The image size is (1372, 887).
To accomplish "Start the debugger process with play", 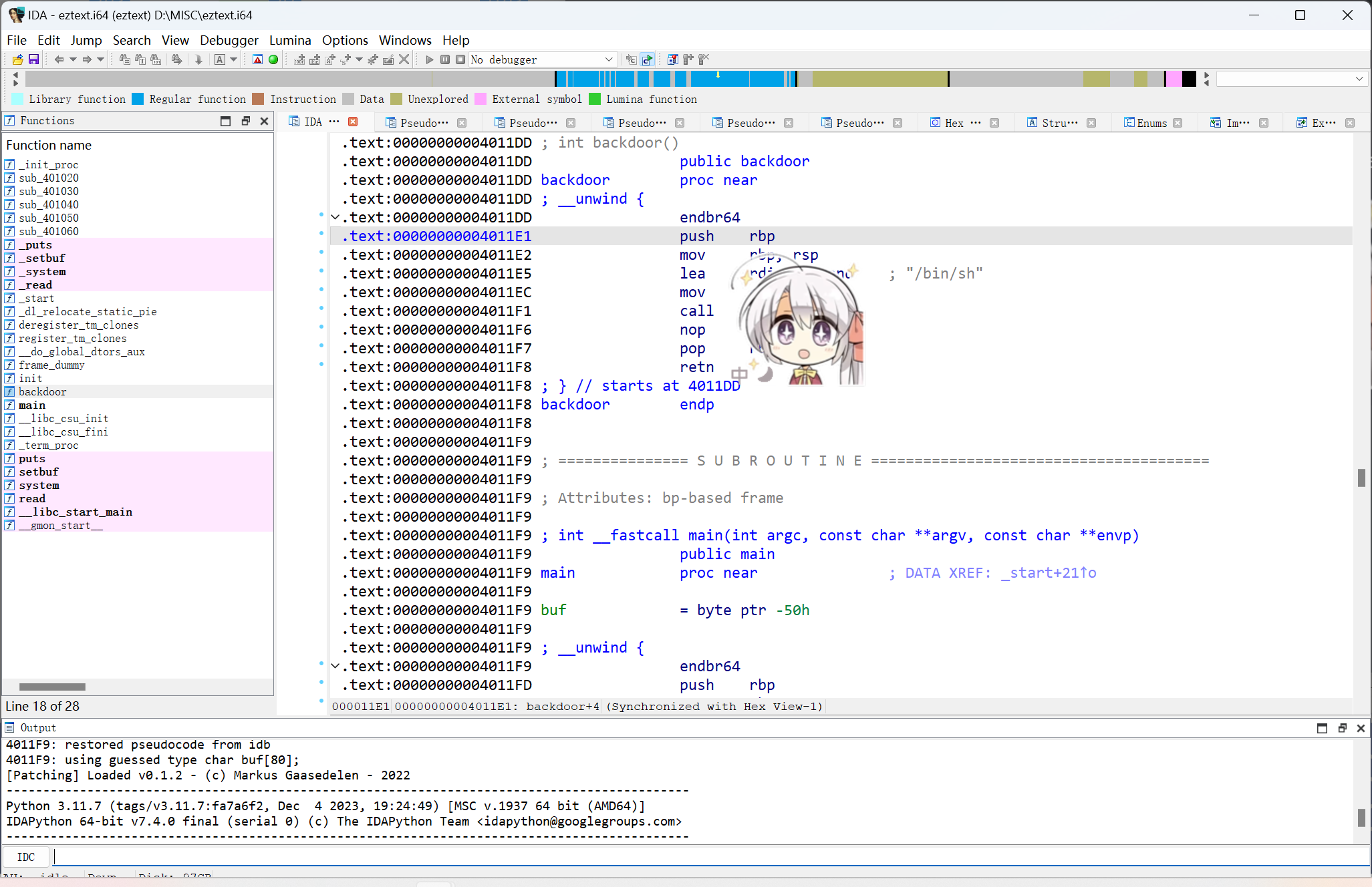I will pyautogui.click(x=430, y=59).
